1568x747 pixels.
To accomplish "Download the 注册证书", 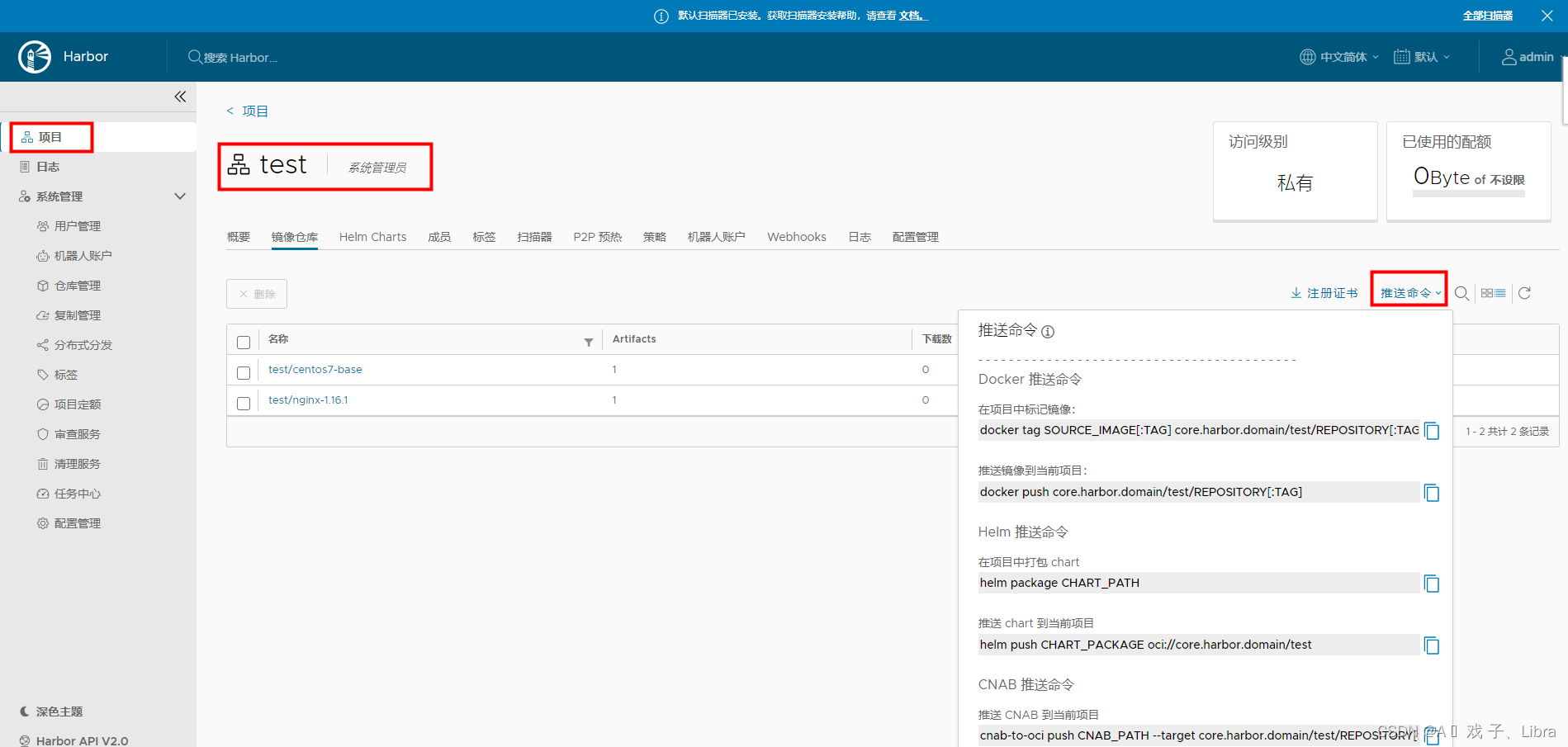I will coord(1324,293).
